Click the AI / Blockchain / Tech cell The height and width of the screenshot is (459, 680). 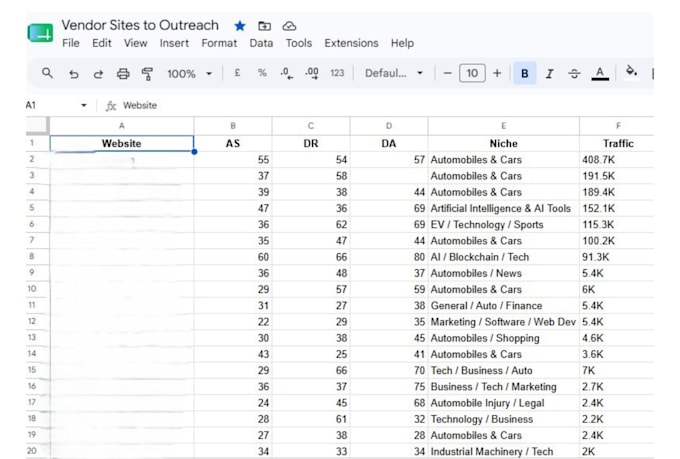point(503,257)
